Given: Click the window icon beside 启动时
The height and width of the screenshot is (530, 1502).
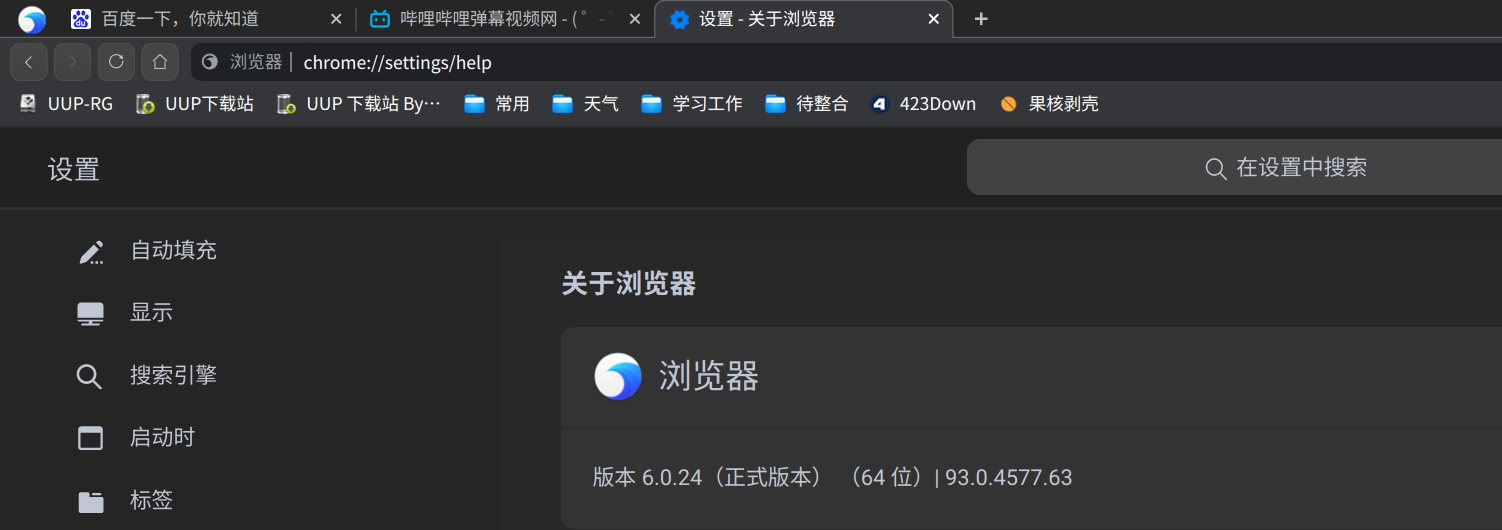Looking at the screenshot, I should click(x=91, y=438).
